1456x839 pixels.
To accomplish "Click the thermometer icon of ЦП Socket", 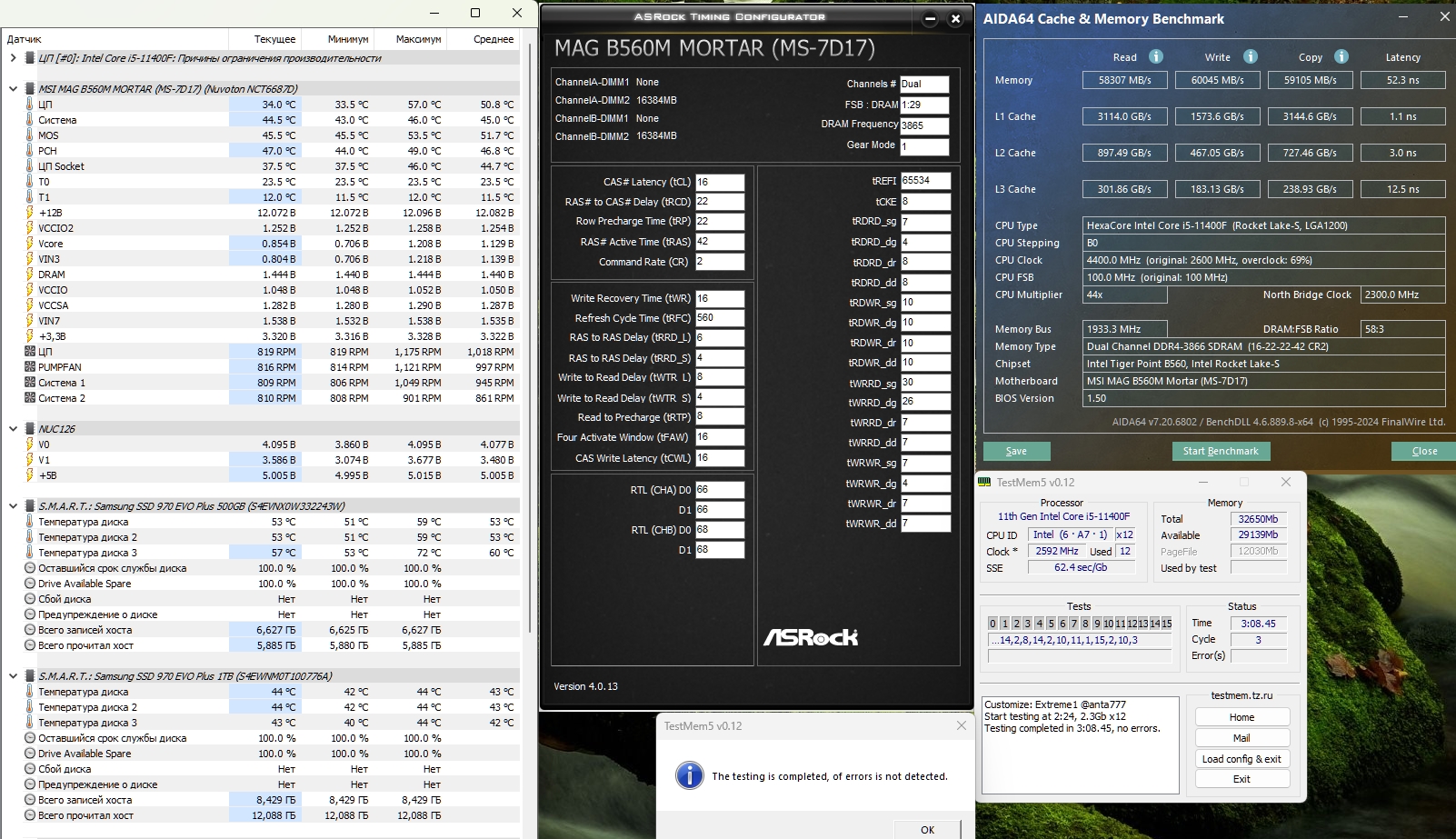I will click(30, 166).
